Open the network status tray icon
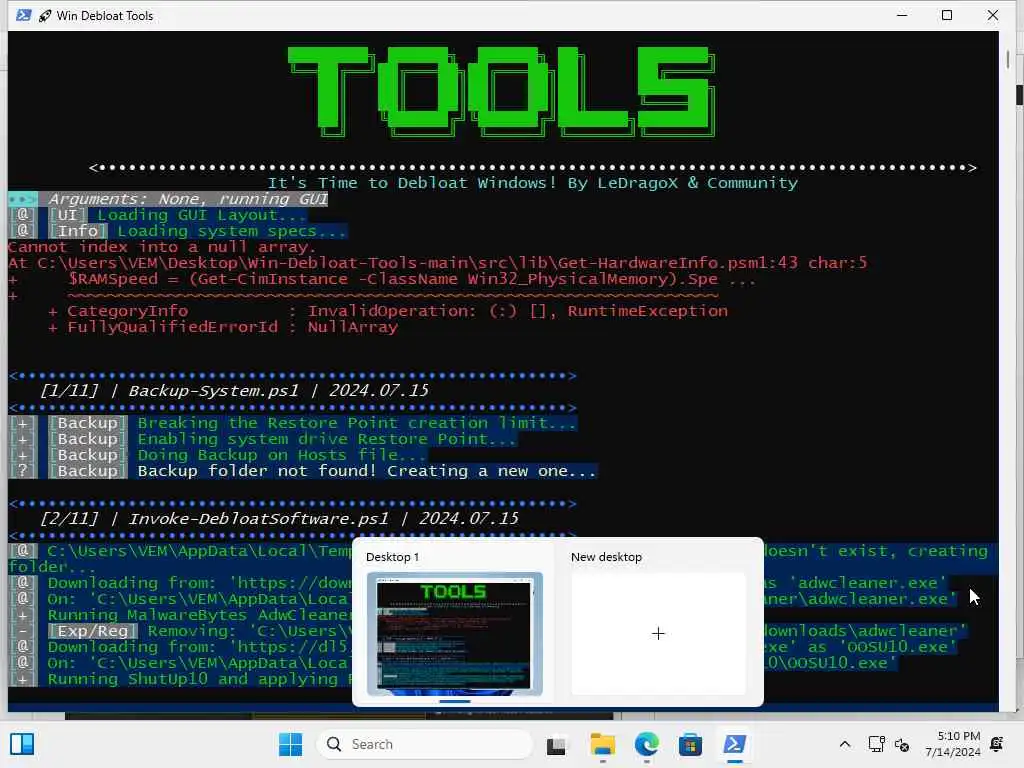The width and height of the screenshot is (1024, 768). point(876,744)
